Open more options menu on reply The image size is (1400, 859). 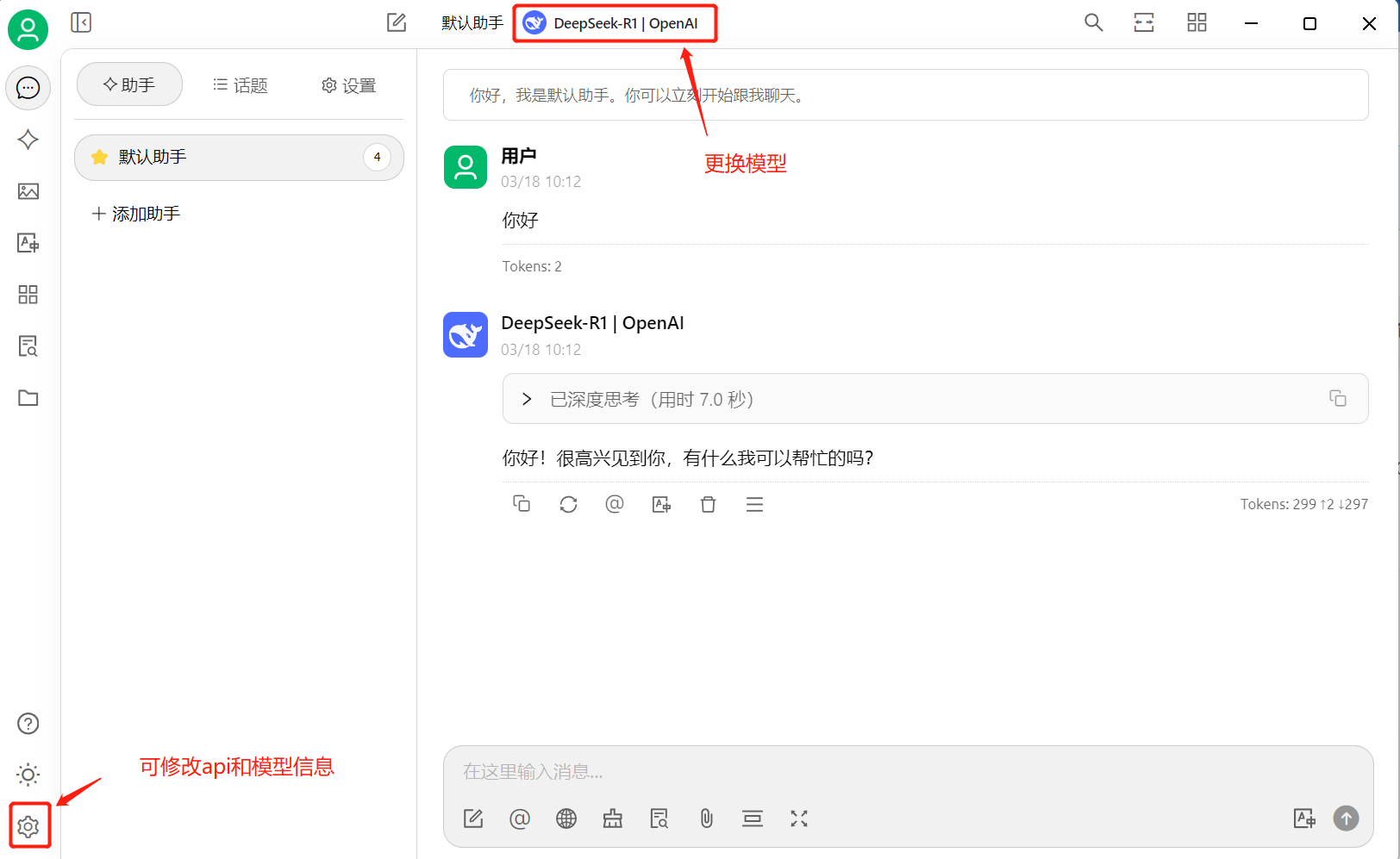coord(754,504)
